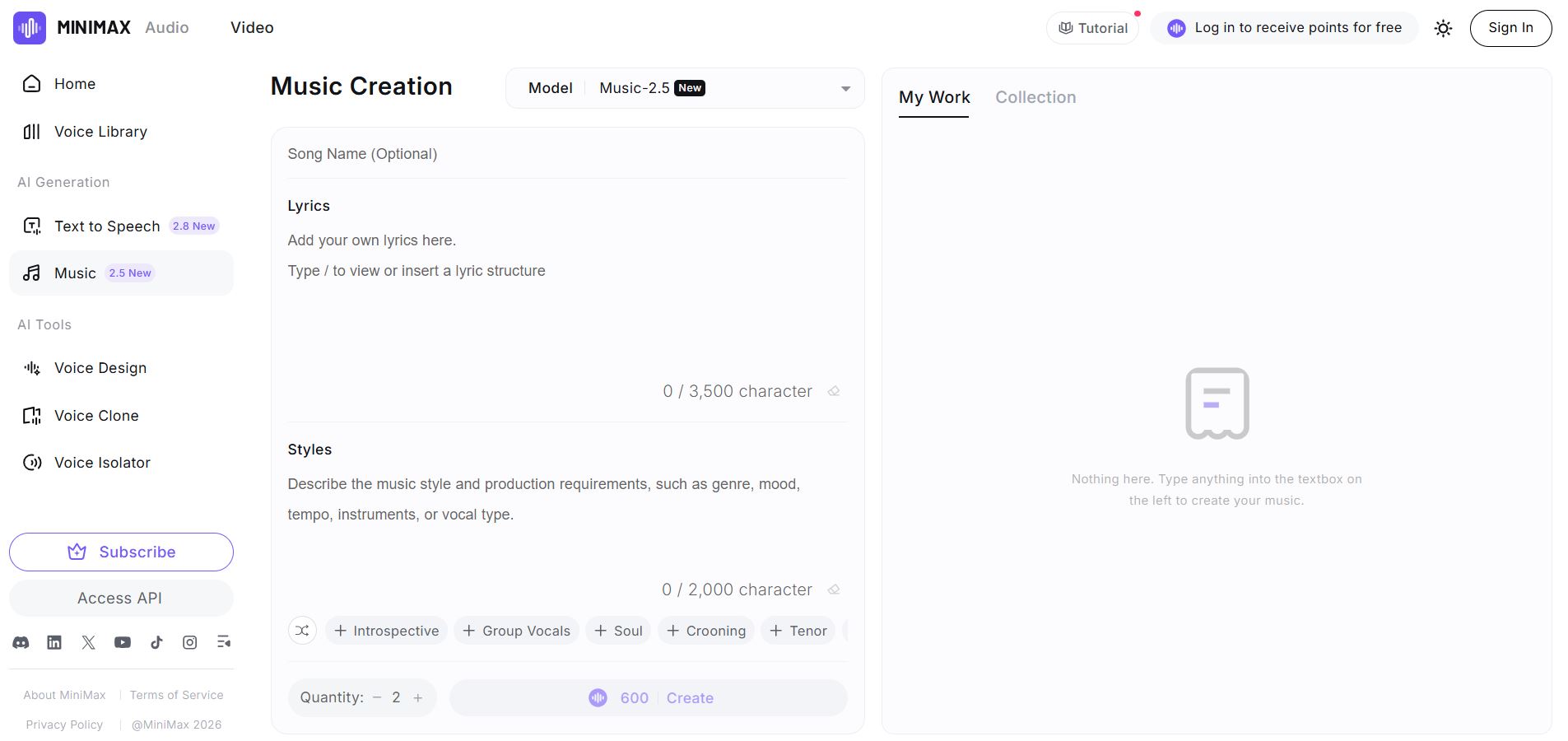Image resolution: width=1568 pixels, height=741 pixels.
Task: Focus the Song Name input field
Action: pos(567,154)
